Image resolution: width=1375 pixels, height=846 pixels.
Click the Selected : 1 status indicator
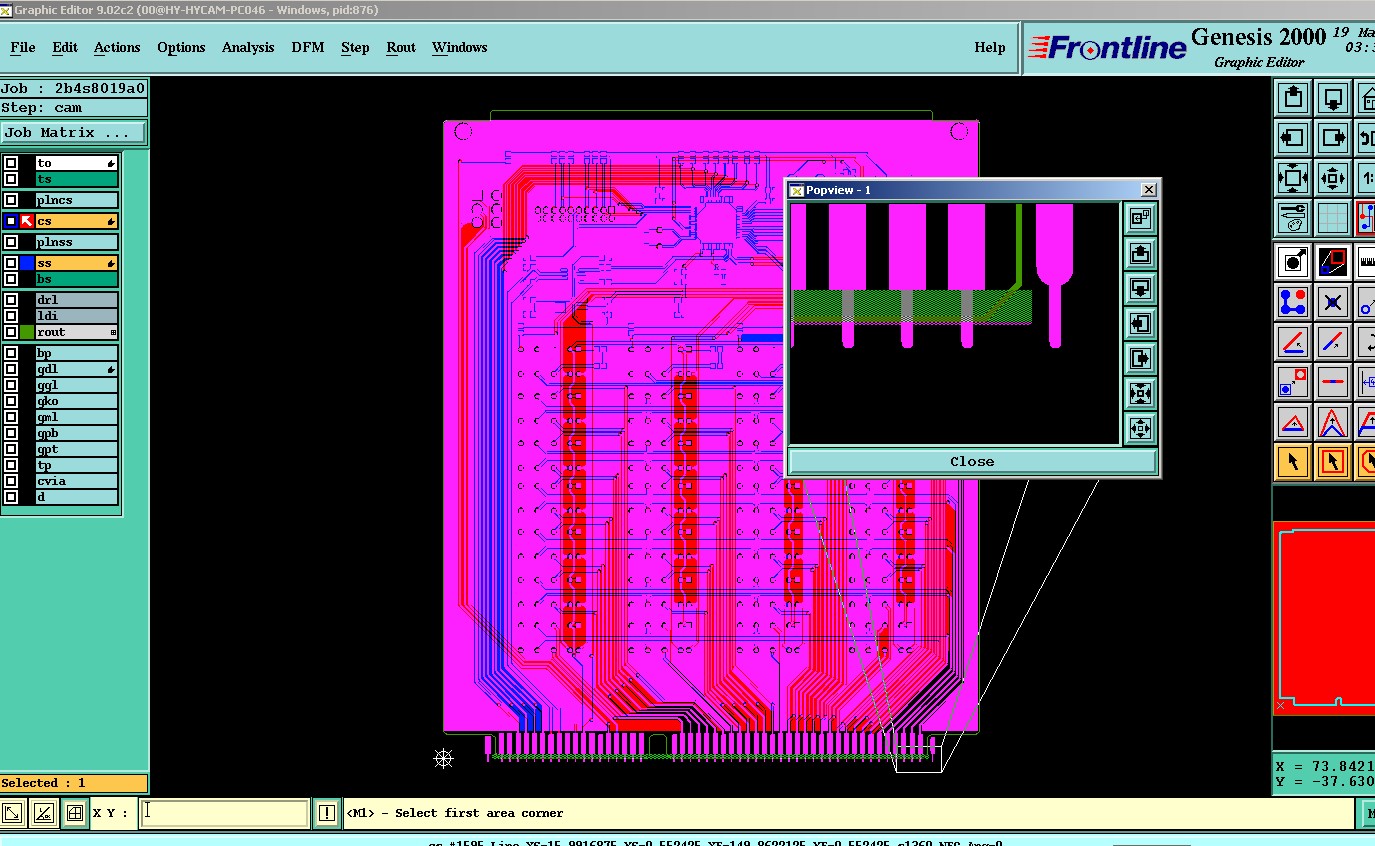(74, 783)
